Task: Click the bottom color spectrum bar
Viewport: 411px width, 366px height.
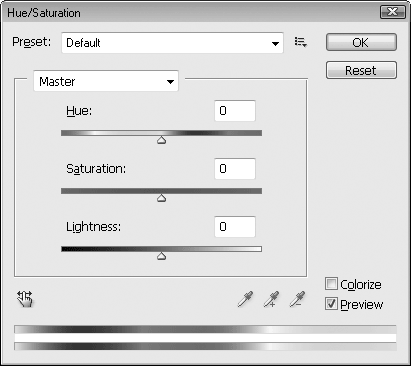Action: [x=205, y=346]
